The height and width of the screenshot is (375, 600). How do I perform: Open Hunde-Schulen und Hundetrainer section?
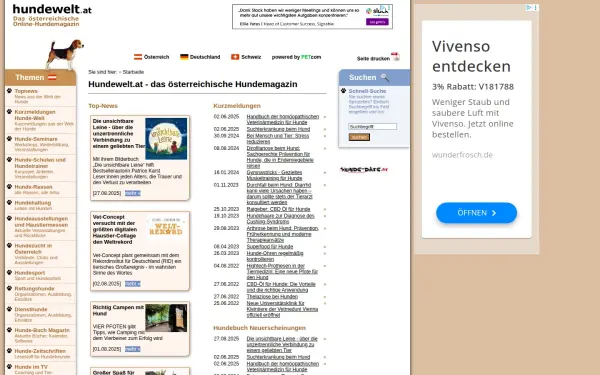point(40,163)
